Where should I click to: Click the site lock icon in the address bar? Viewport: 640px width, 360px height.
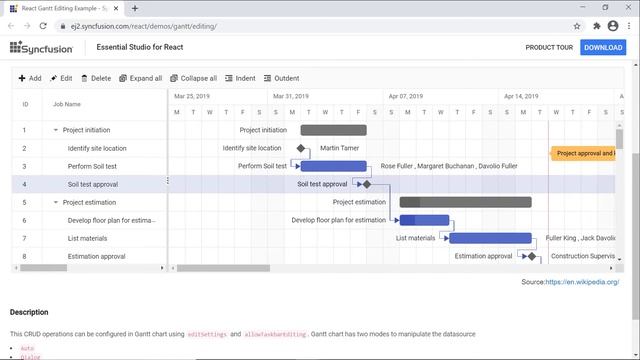(62, 26)
